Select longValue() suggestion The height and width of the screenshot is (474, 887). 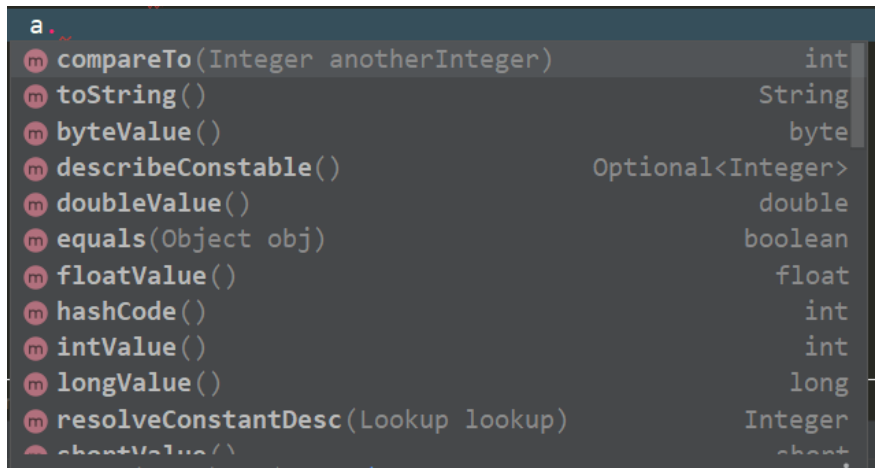[139, 384]
